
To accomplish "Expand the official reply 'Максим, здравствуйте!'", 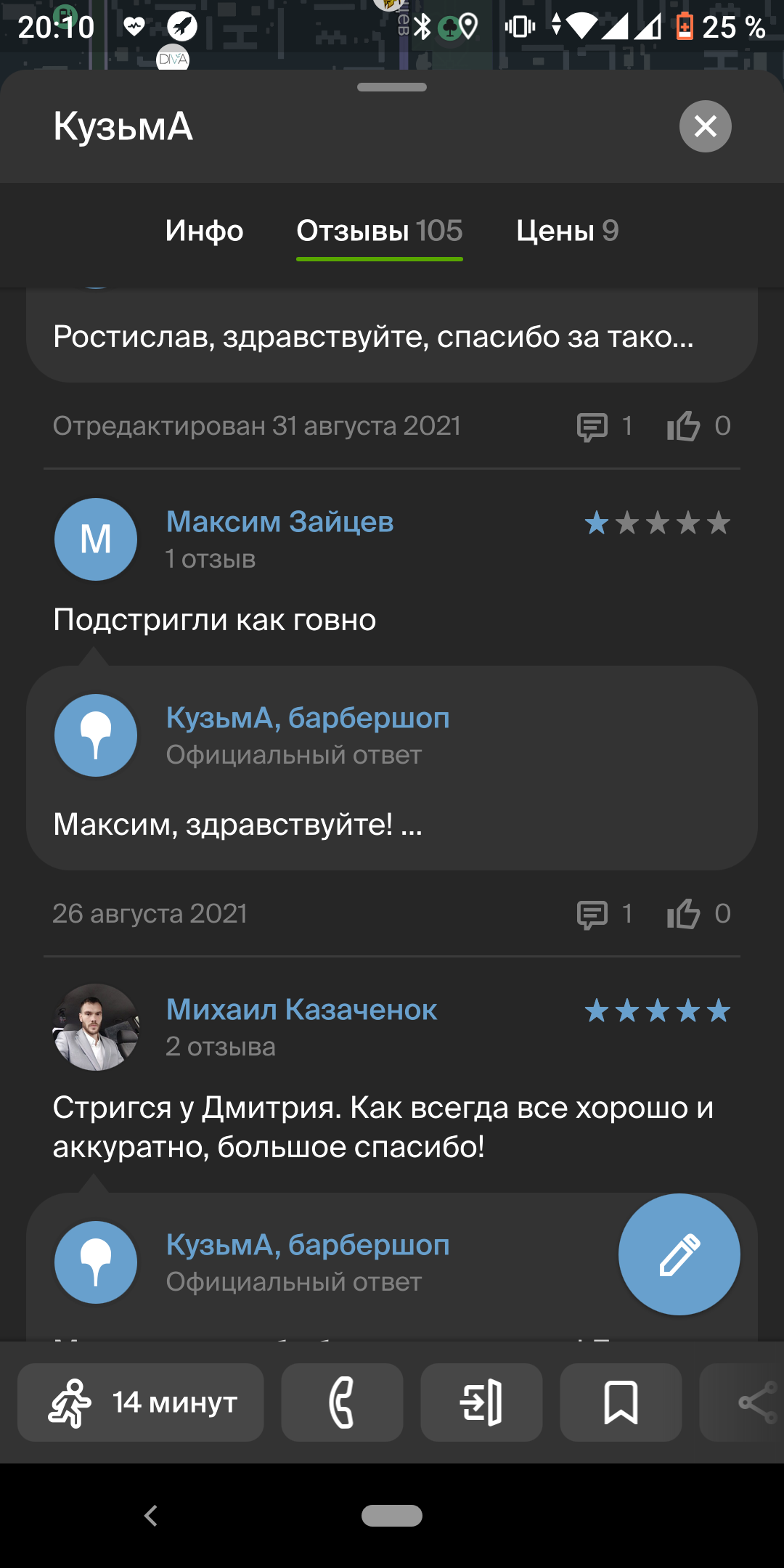I will click(x=238, y=825).
